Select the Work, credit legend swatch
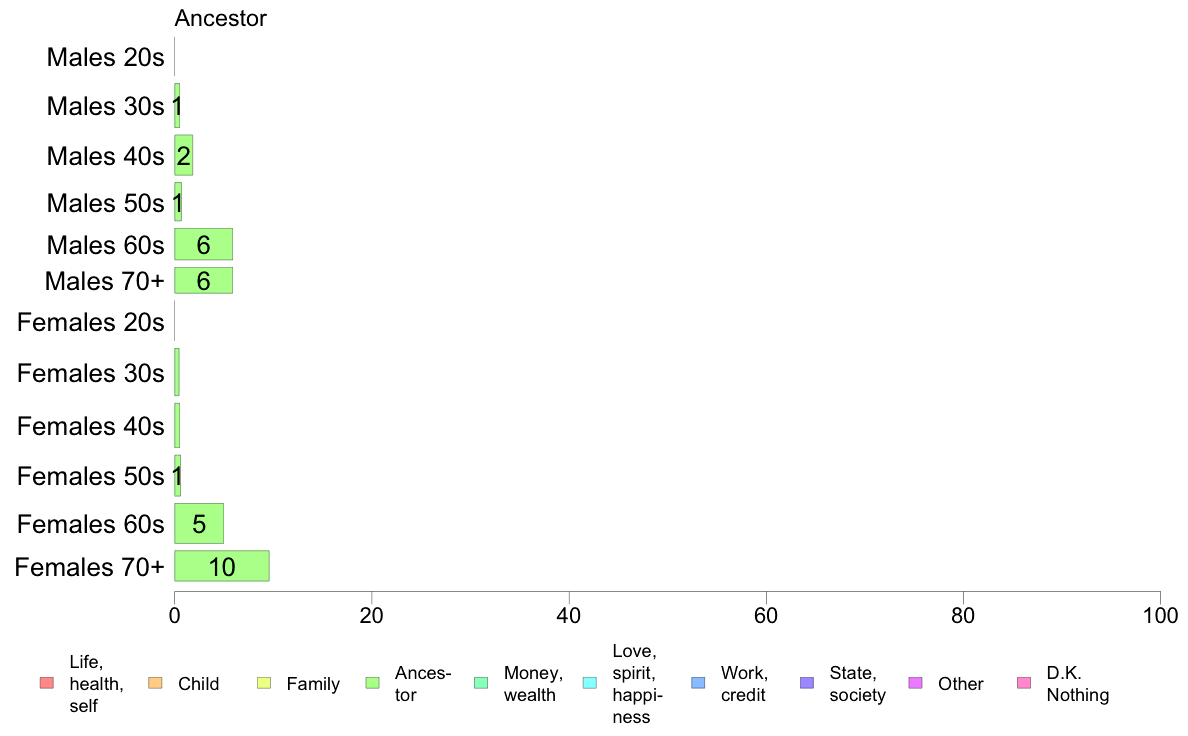The width and height of the screenshot is (1188, 736). (x=699, y=683)
